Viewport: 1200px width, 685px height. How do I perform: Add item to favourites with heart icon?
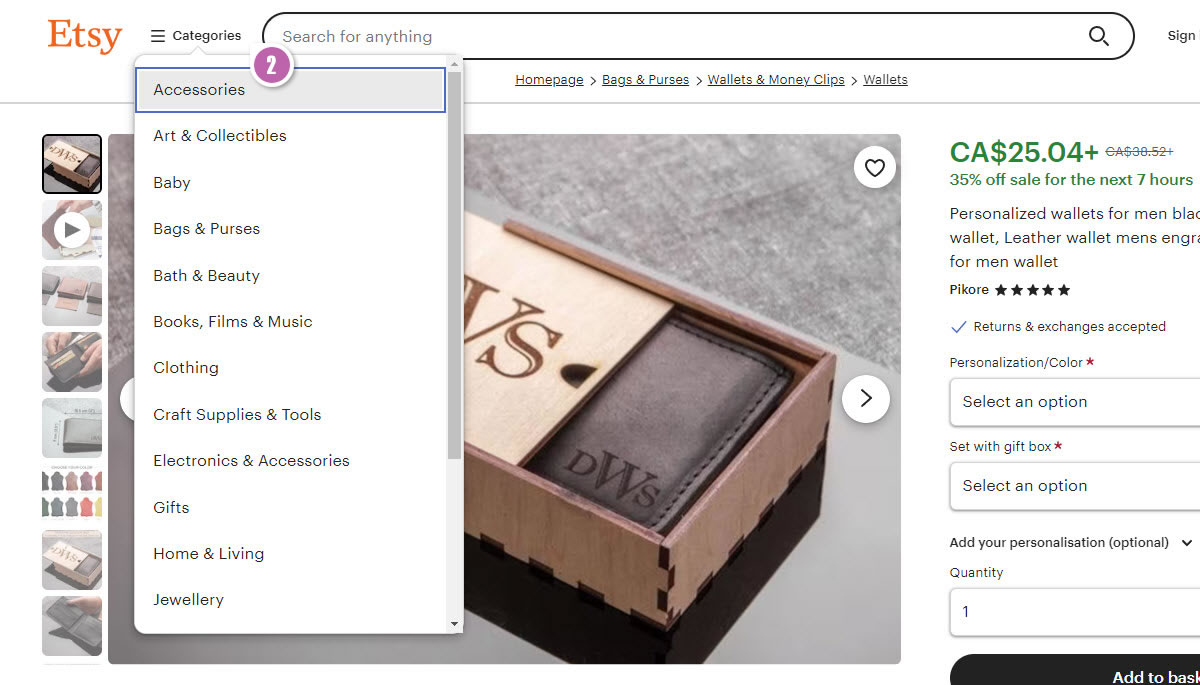[x=875, y=168]
